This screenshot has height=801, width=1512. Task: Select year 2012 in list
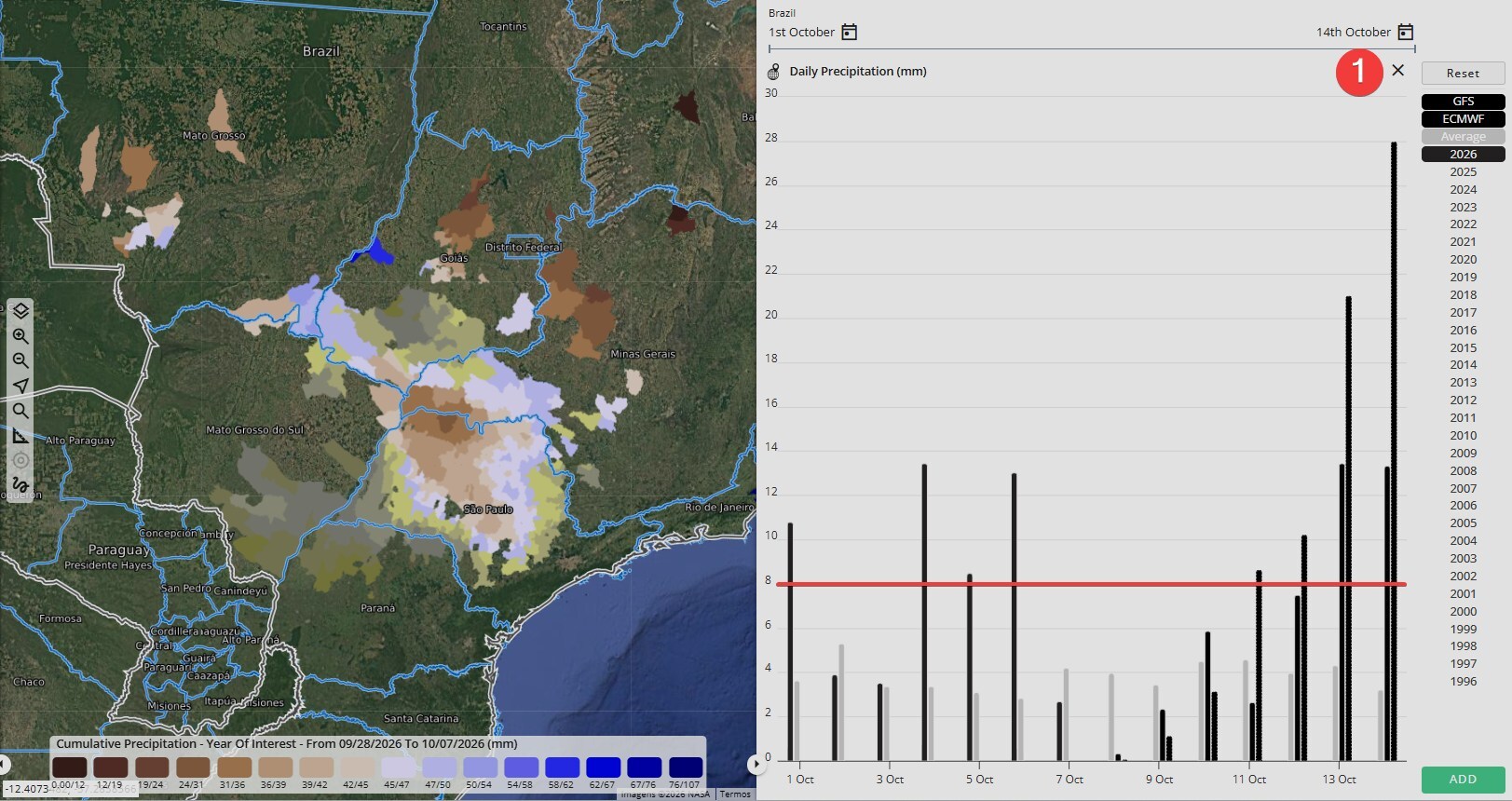coord(1463,400)
